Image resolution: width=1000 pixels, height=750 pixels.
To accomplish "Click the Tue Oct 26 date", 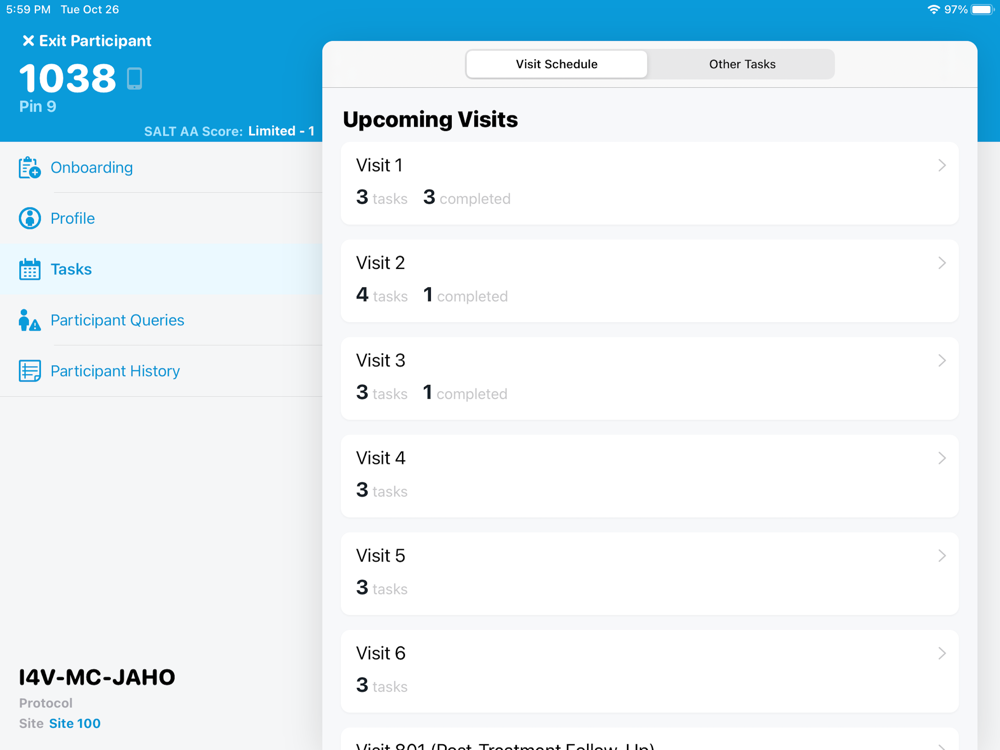I will click(x=90, y=10).
